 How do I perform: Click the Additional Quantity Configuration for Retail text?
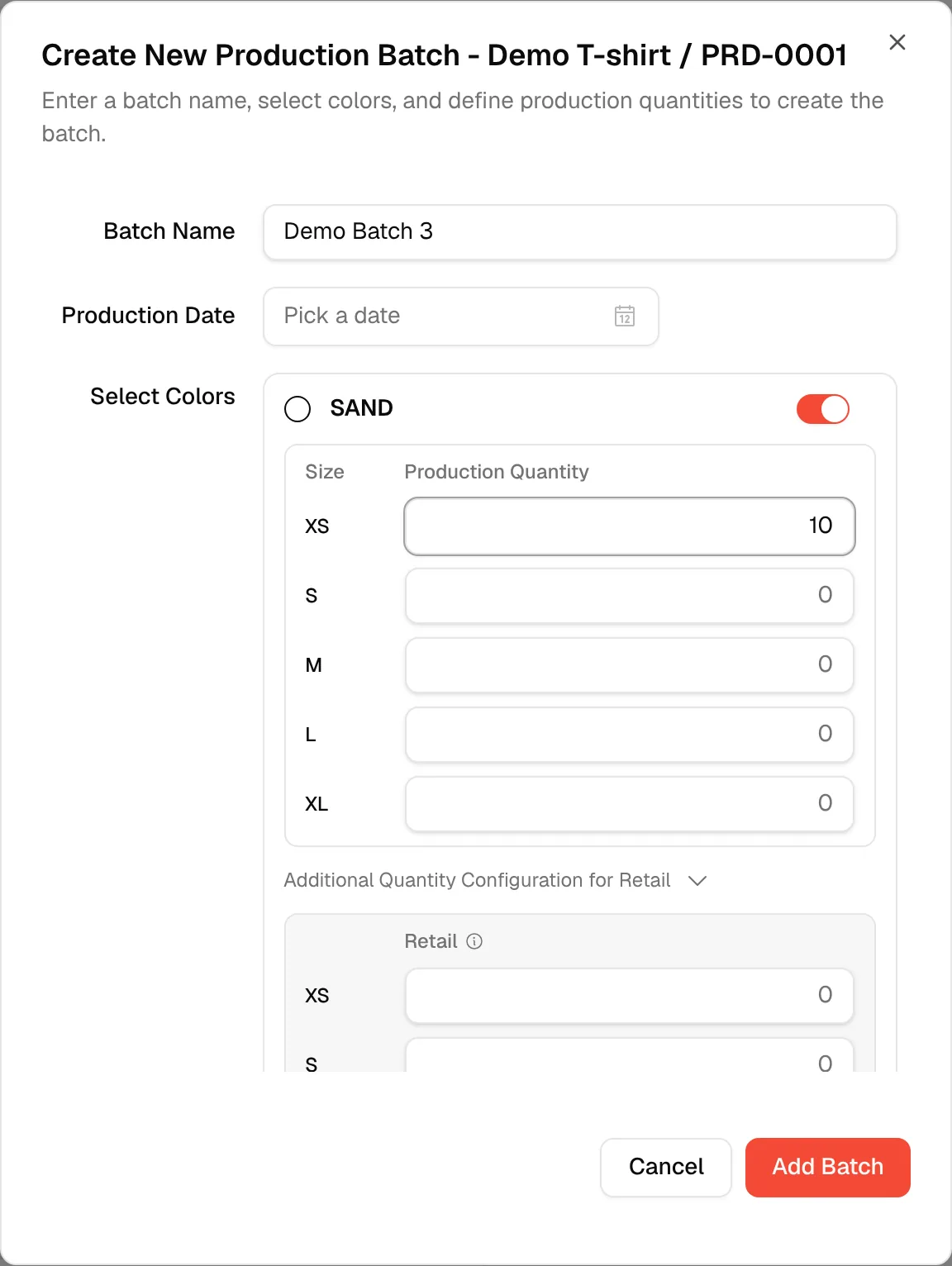pos(477,880)
